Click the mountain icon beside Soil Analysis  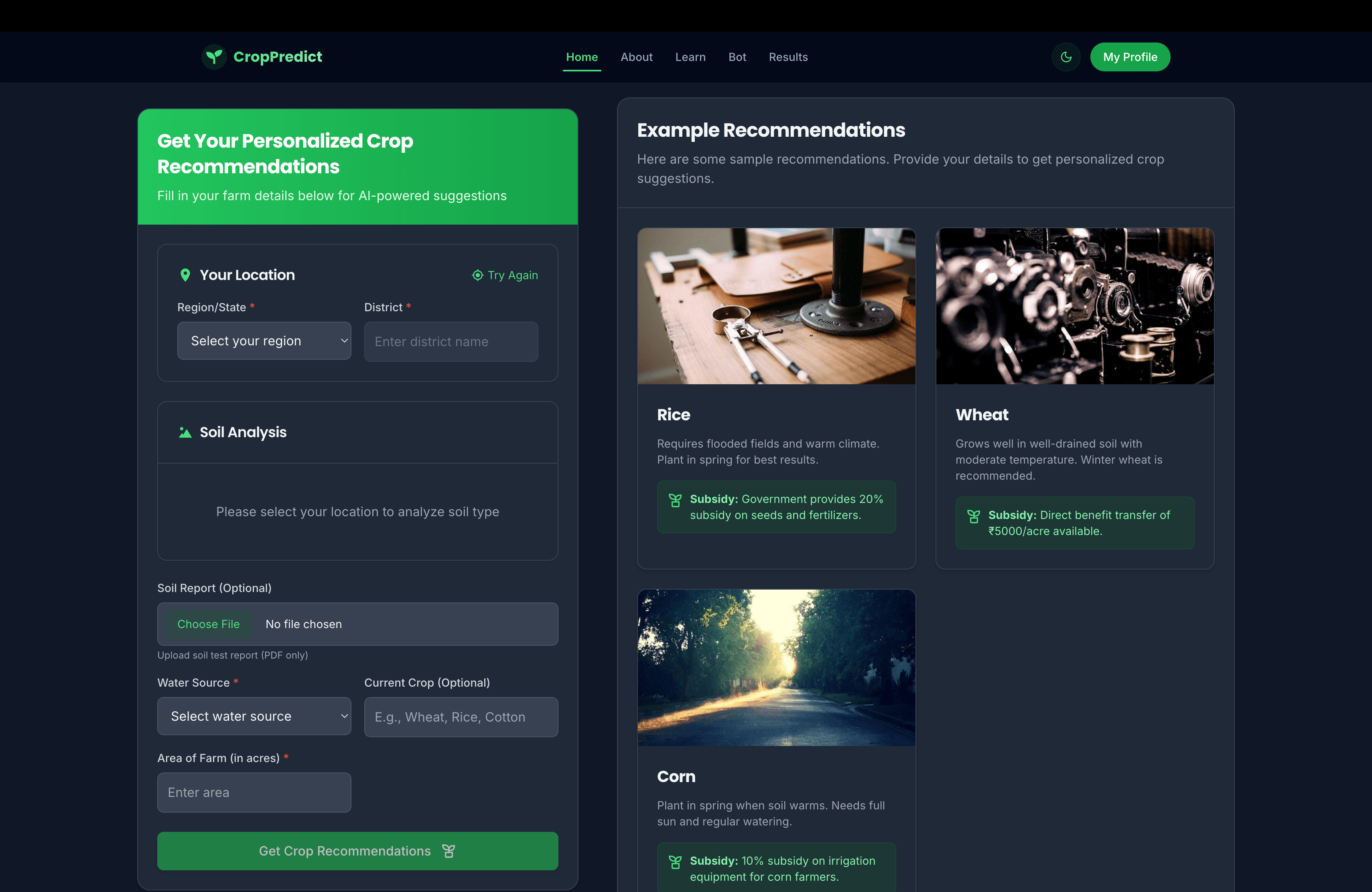pyautogui.click(x=185, y=432)
